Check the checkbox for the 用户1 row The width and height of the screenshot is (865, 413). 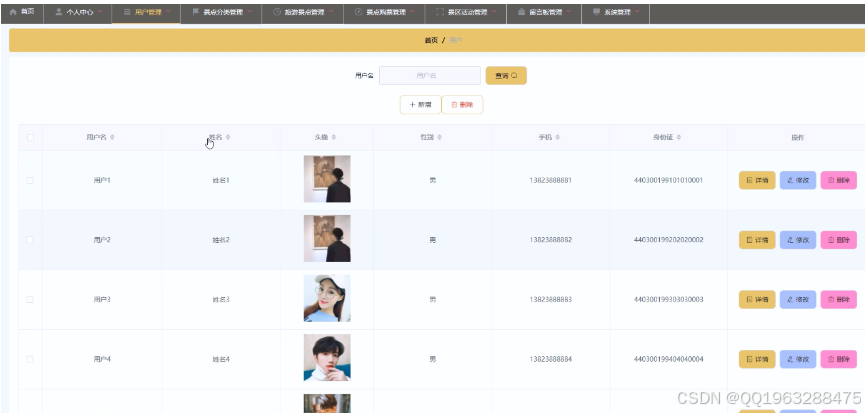point(30,180)
